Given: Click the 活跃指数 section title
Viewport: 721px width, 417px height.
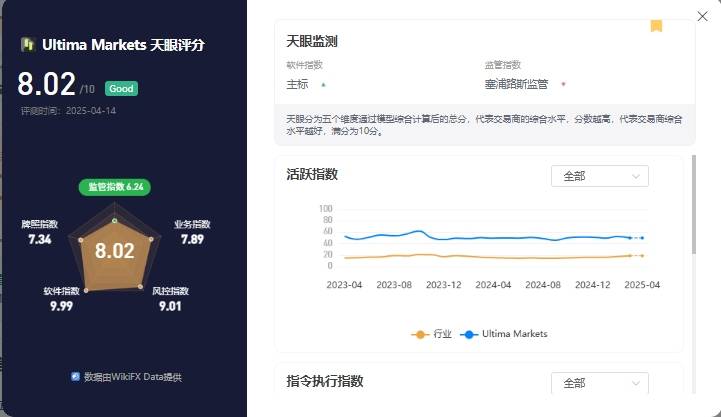Looking at the screenshot, I should (x=312, y=174).
